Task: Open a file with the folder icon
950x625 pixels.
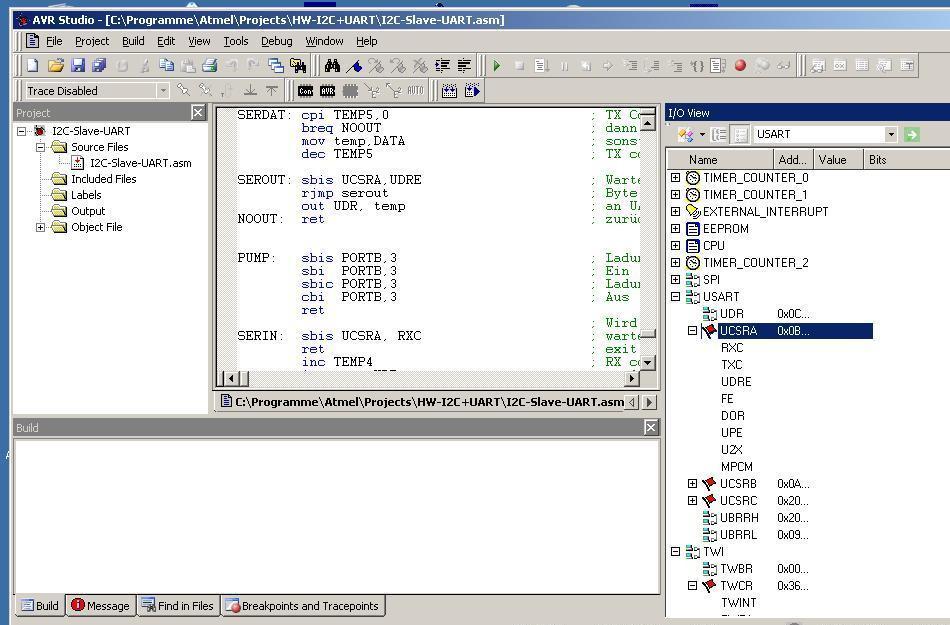Action: coord(56,66)
